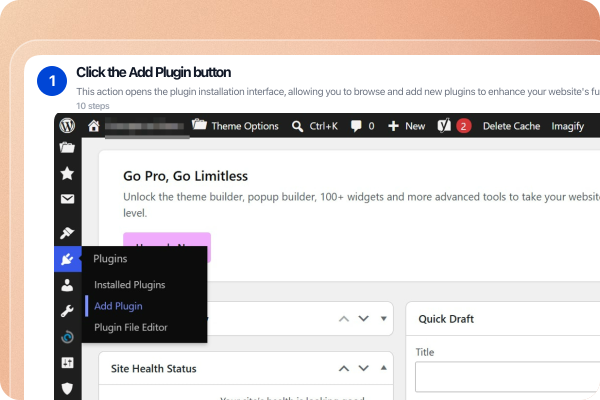
Task: Open the shield security sidebar icon
Action: [x=67, y=388]
